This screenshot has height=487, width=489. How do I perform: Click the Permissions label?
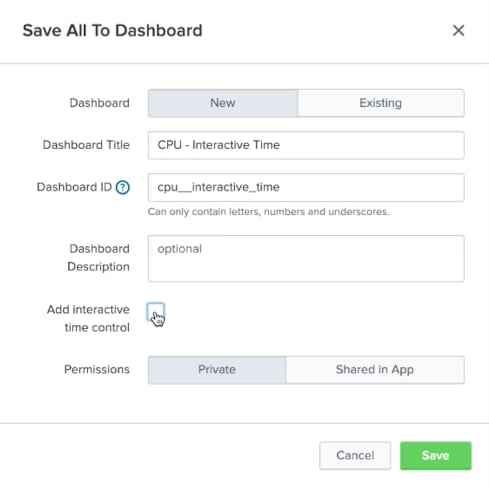97,369
